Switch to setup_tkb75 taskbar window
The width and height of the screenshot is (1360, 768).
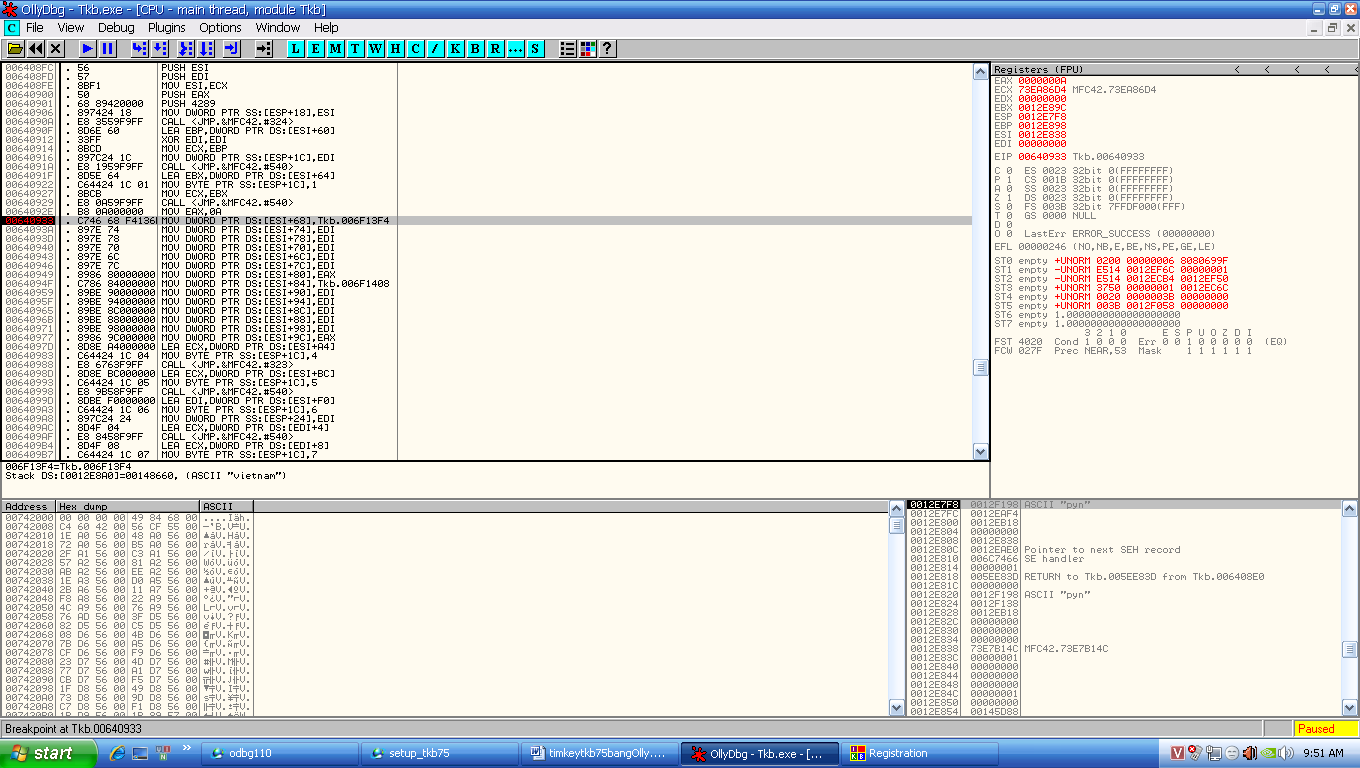[x=439, y=753]
